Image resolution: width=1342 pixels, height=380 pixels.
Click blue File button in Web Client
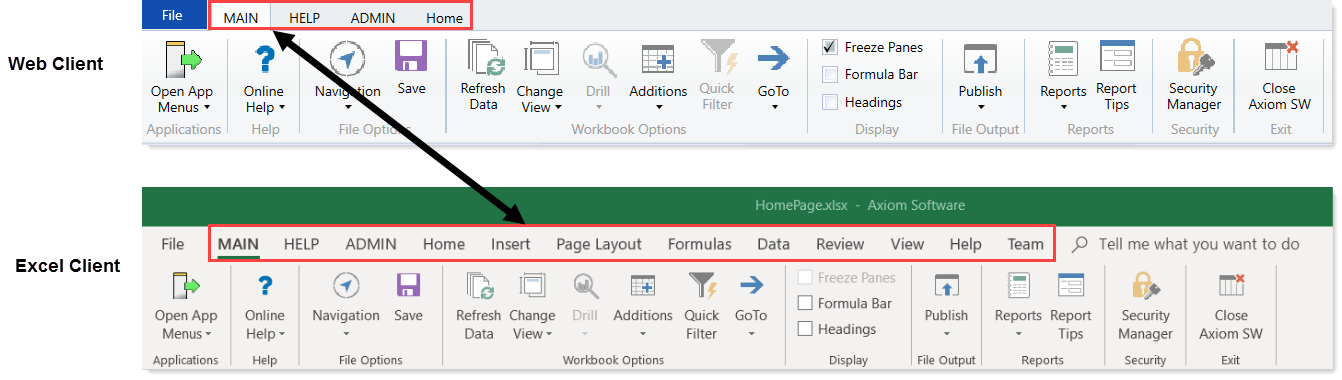[x=172, y=15]
